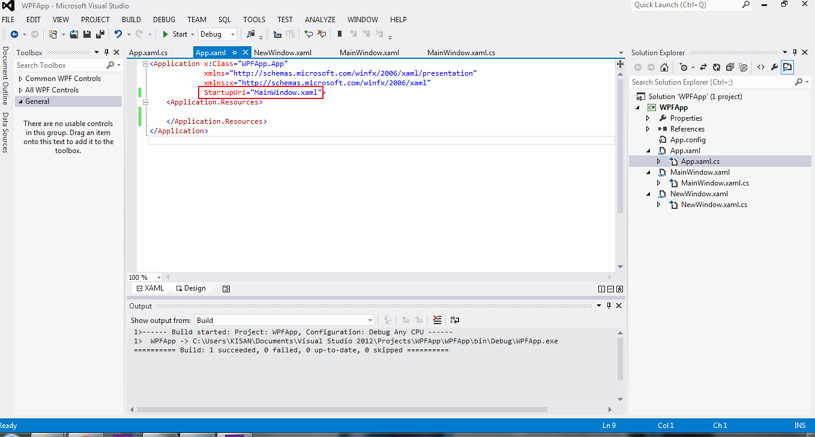
Task: Expand the Properties node in Solution Explorer
Action: 648,118
